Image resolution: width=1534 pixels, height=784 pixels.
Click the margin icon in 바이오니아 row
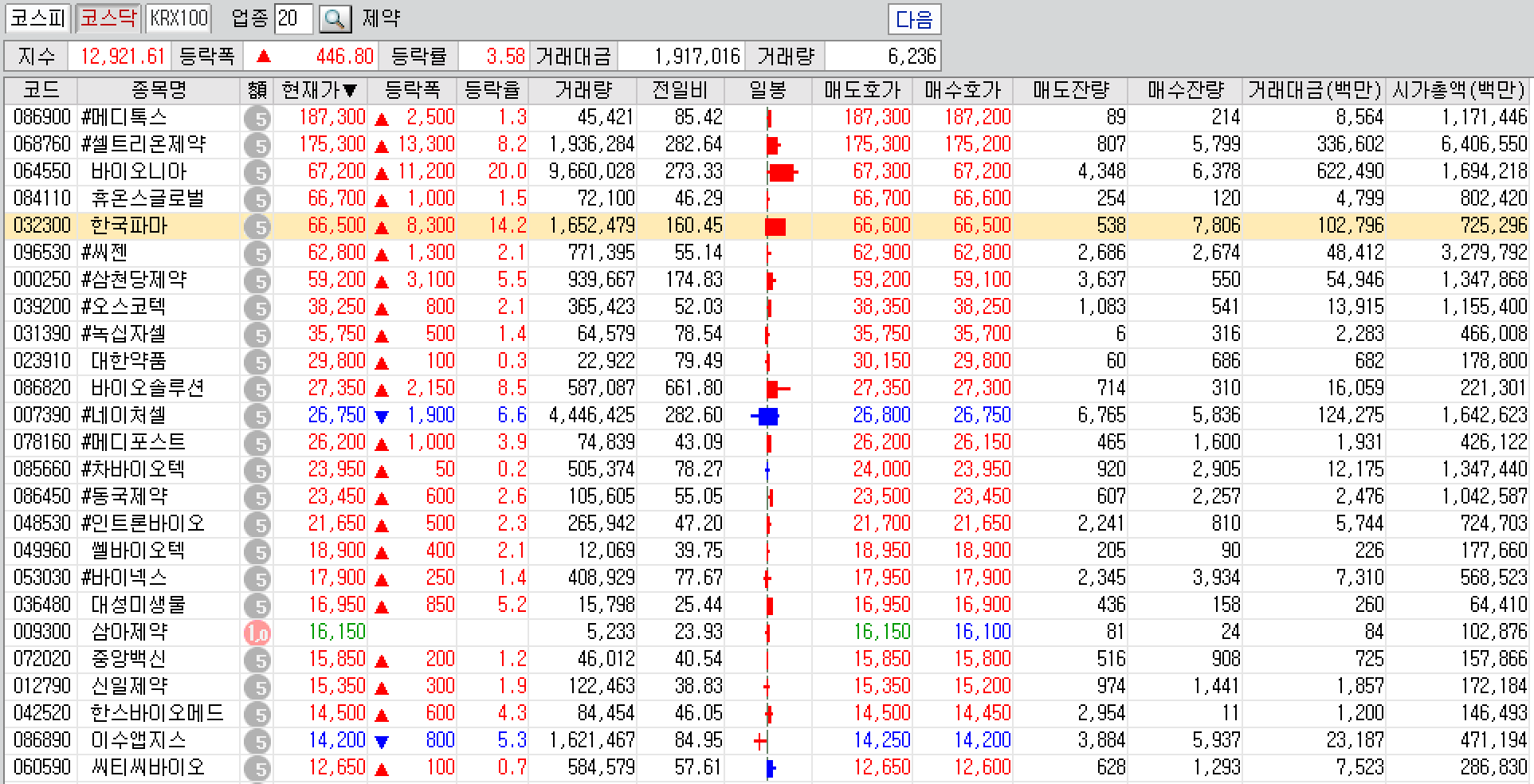pos(257,172)
